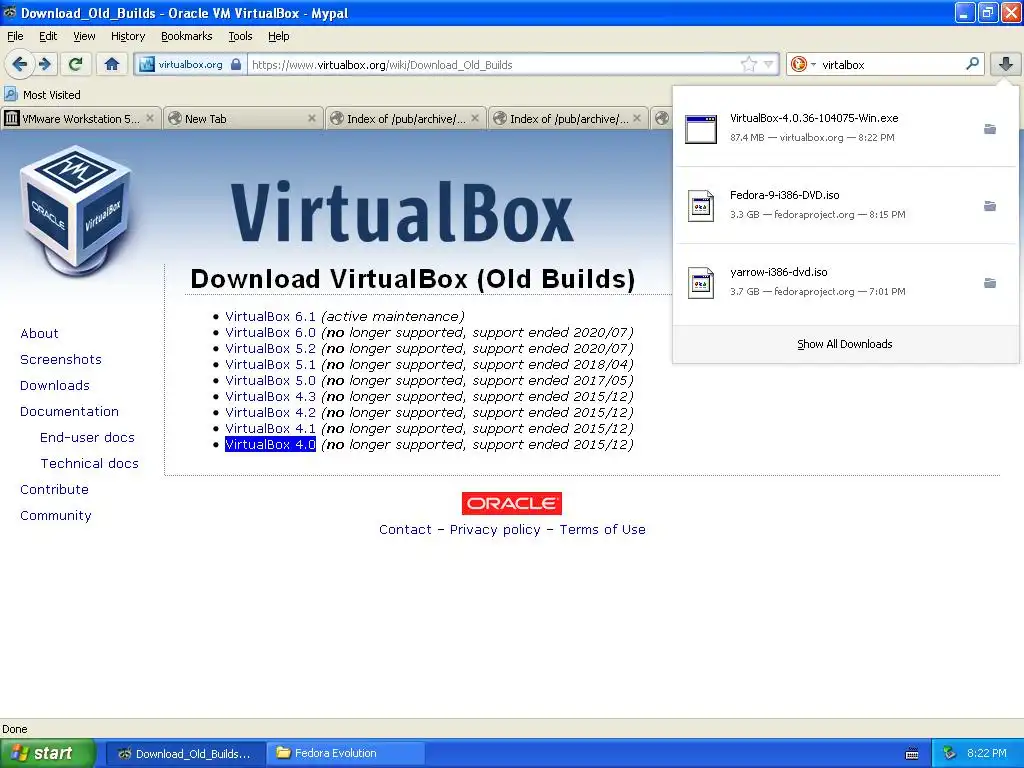1024x768 pixels.
Task: Open containing folder for yarrow-i386-dvd.iso
Action: (x=990, y=283)
